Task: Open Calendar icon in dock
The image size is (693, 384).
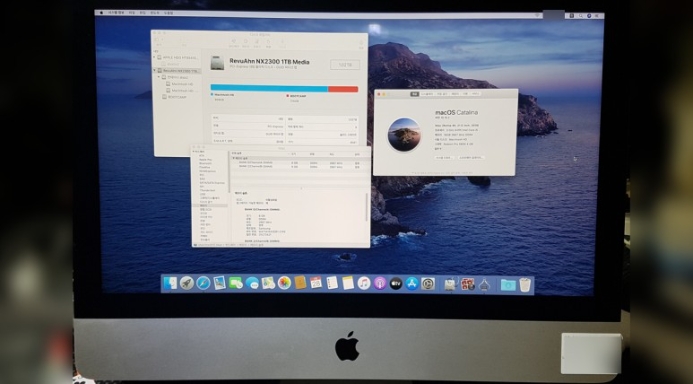Action: coord(316,283)
